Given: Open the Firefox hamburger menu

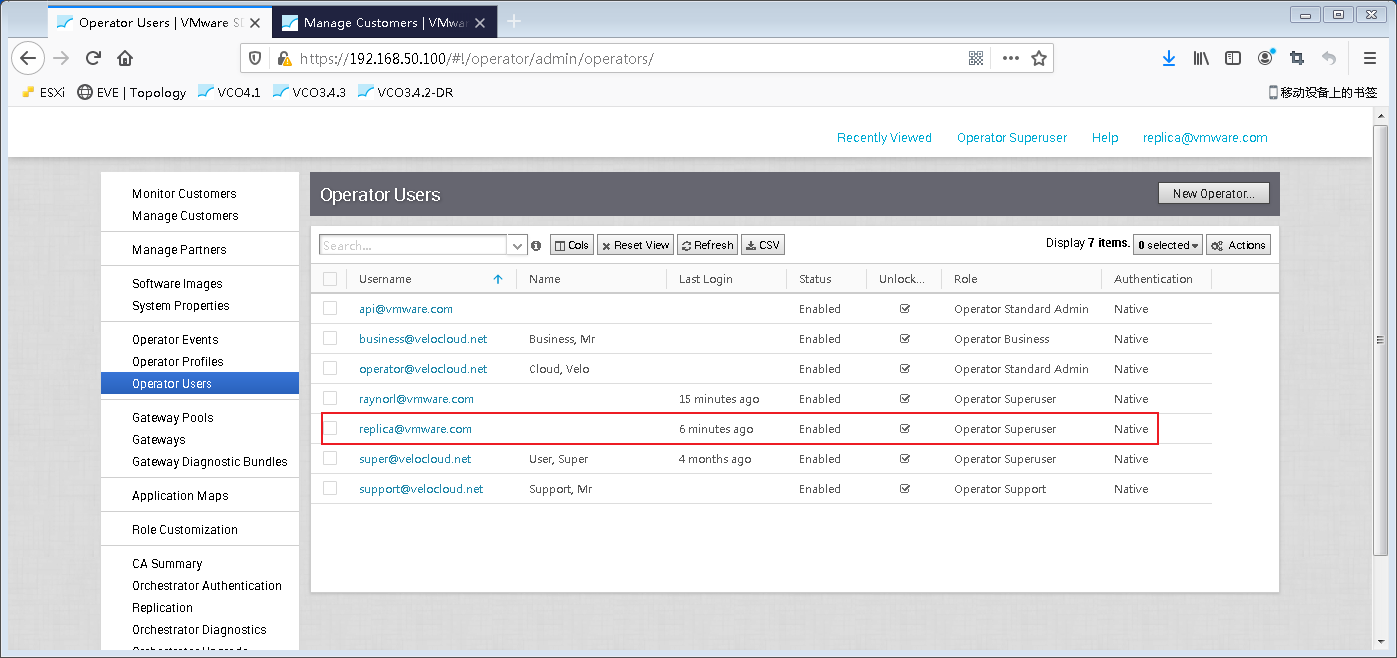Looking at the screenshot, I should tap(1370, 58).
